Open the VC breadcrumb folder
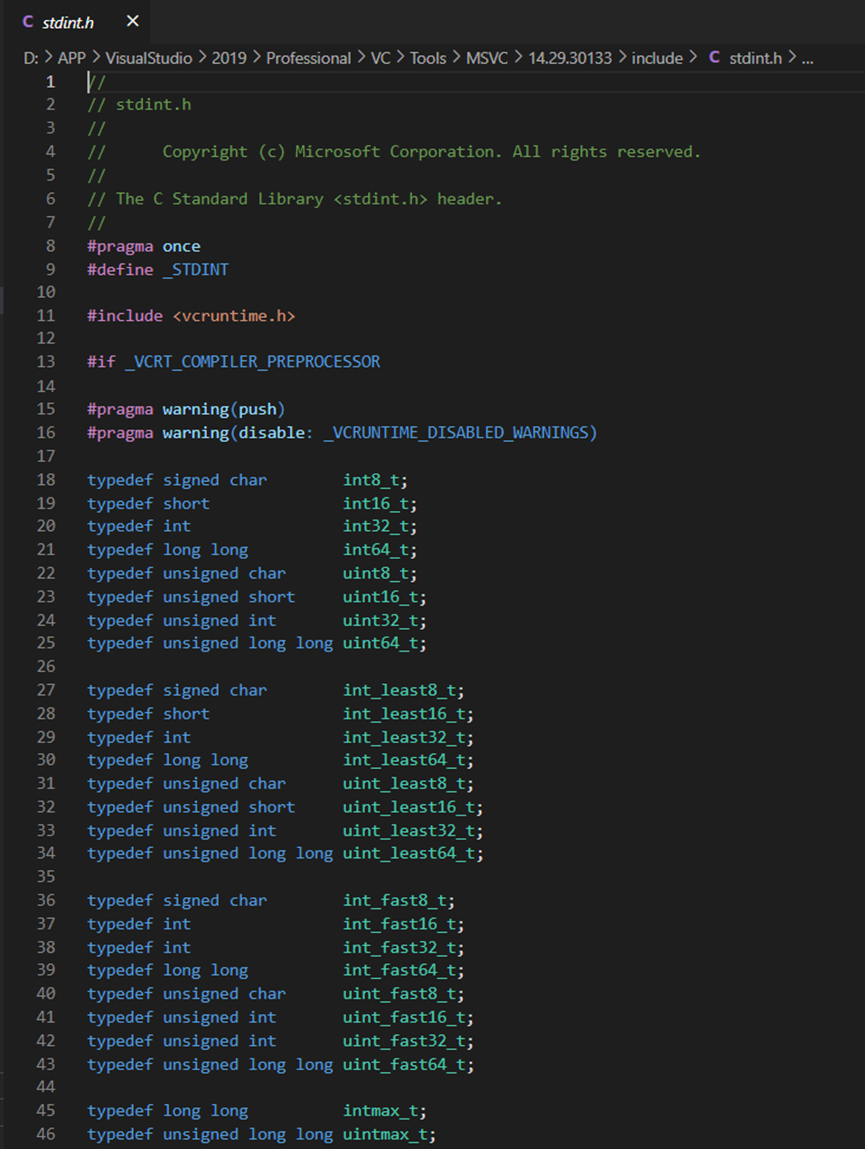865x1149 pixels. coord(380,58)
